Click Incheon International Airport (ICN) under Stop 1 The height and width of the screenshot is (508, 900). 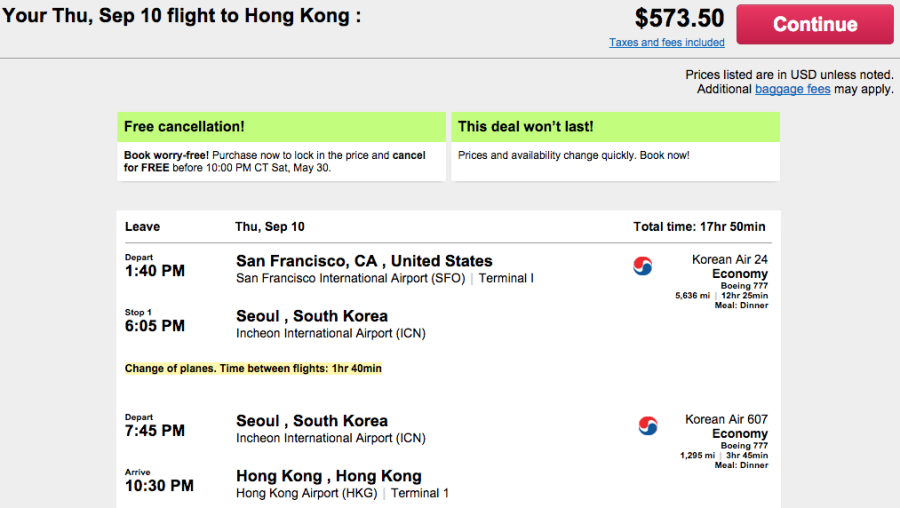point(331,334)
